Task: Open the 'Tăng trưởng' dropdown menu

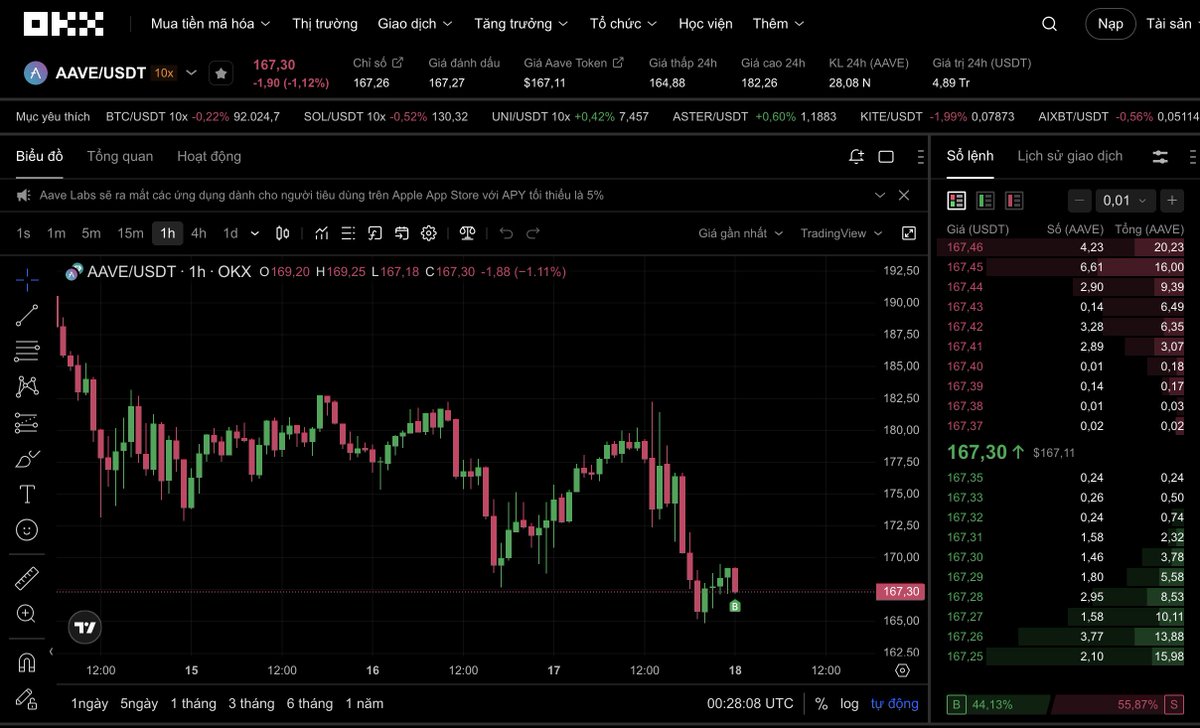Action: click(x=521, y=23)
